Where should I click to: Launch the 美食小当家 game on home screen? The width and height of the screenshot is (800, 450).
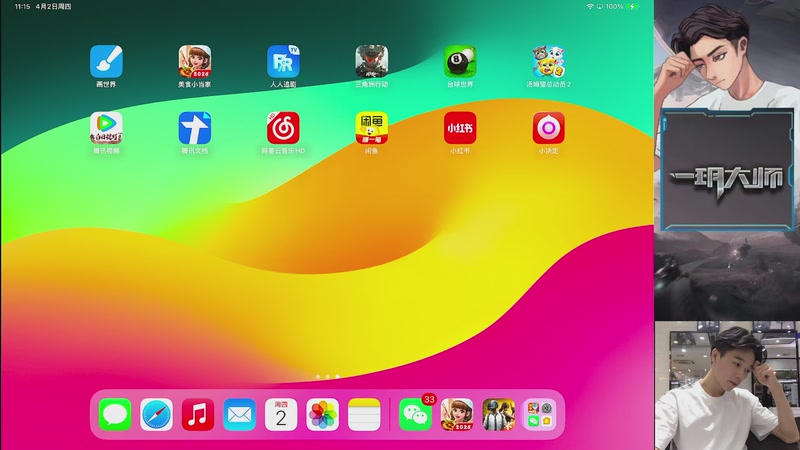pyautogui.click(x=194, y=61)
